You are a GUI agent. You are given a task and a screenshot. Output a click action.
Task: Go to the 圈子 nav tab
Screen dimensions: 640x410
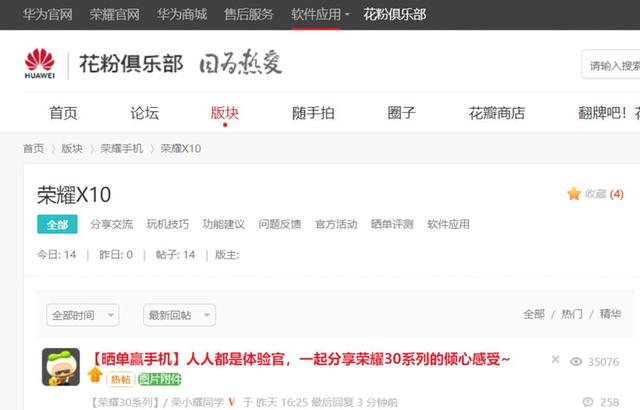402,113
